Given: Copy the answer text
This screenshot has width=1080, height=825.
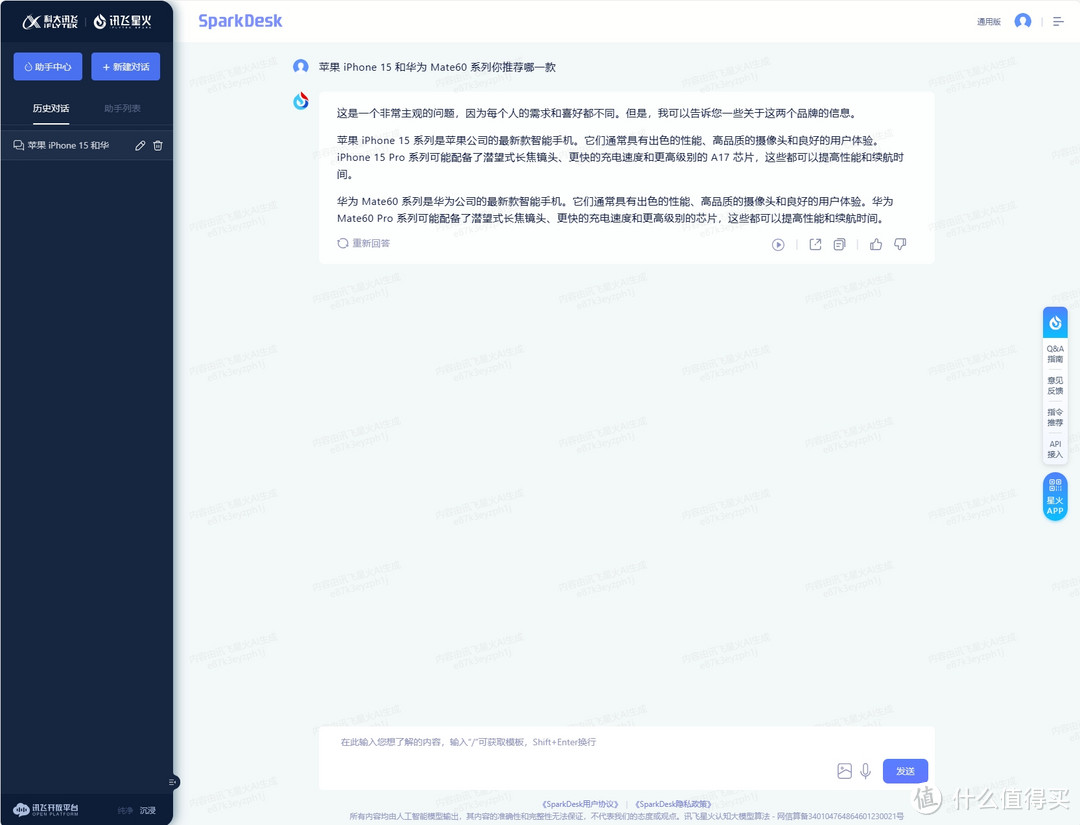Looking at the screenshot, I should click(839, 244).
